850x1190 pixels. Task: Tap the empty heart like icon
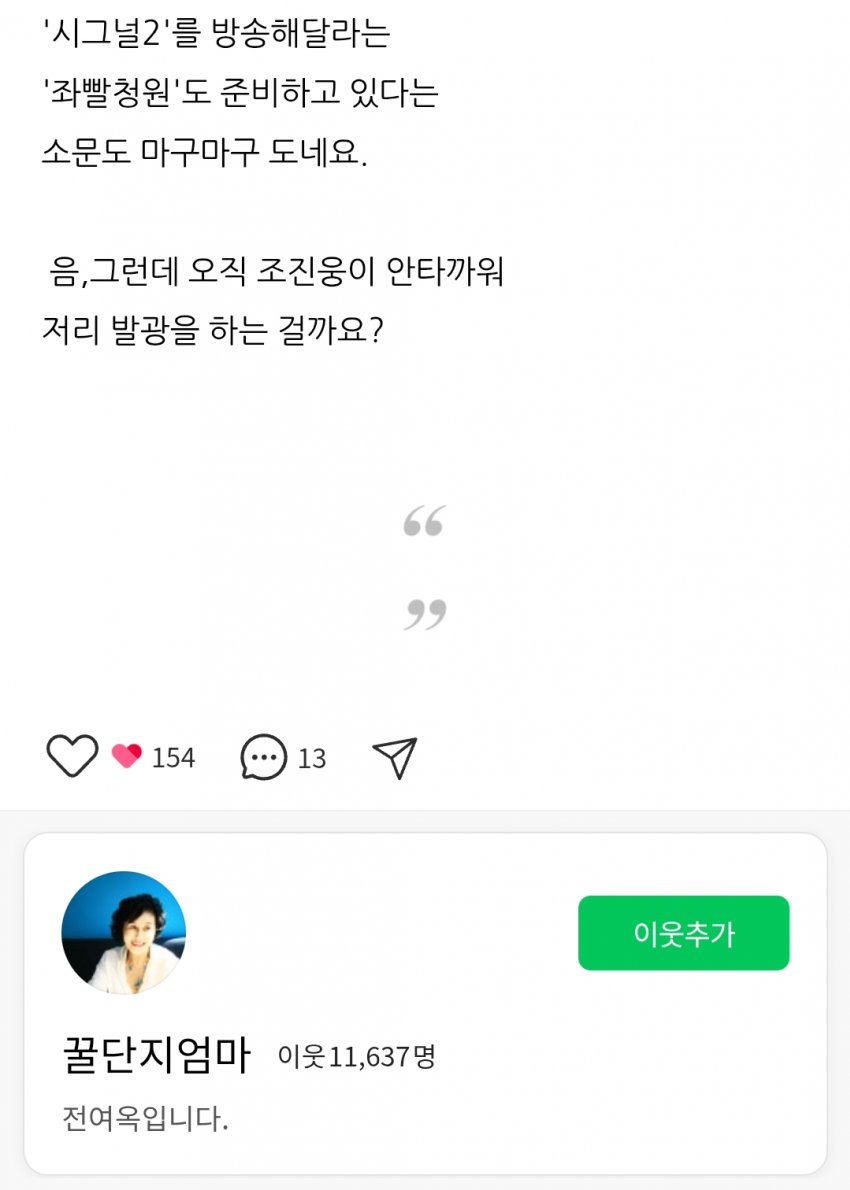72,756
